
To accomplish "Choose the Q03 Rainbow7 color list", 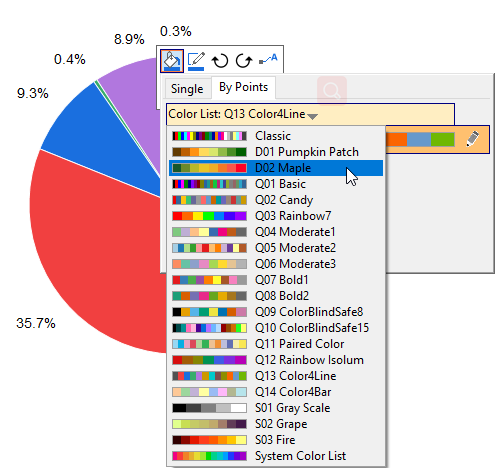I will coord(276,216).
